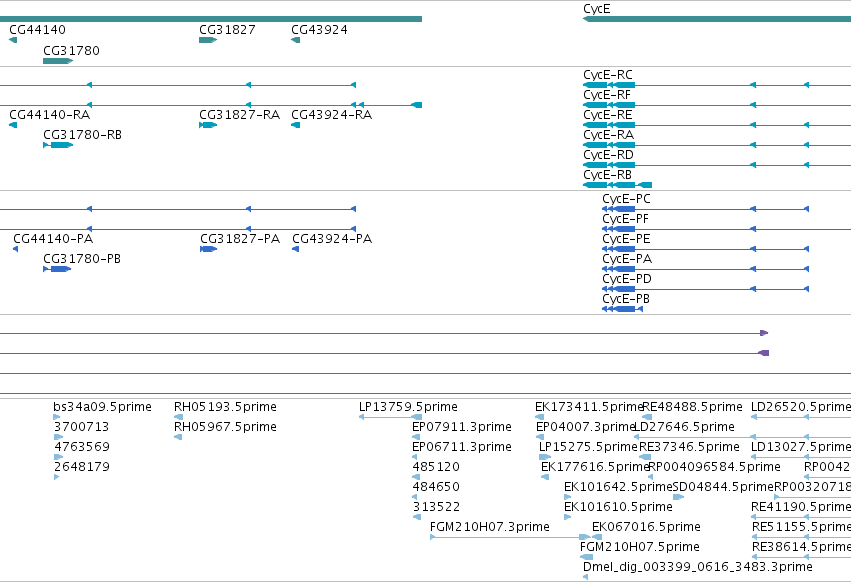Viewport: 851px width, 582px height.
Task: Click the CG43924-RA transcript label
Action: [332, 115]
